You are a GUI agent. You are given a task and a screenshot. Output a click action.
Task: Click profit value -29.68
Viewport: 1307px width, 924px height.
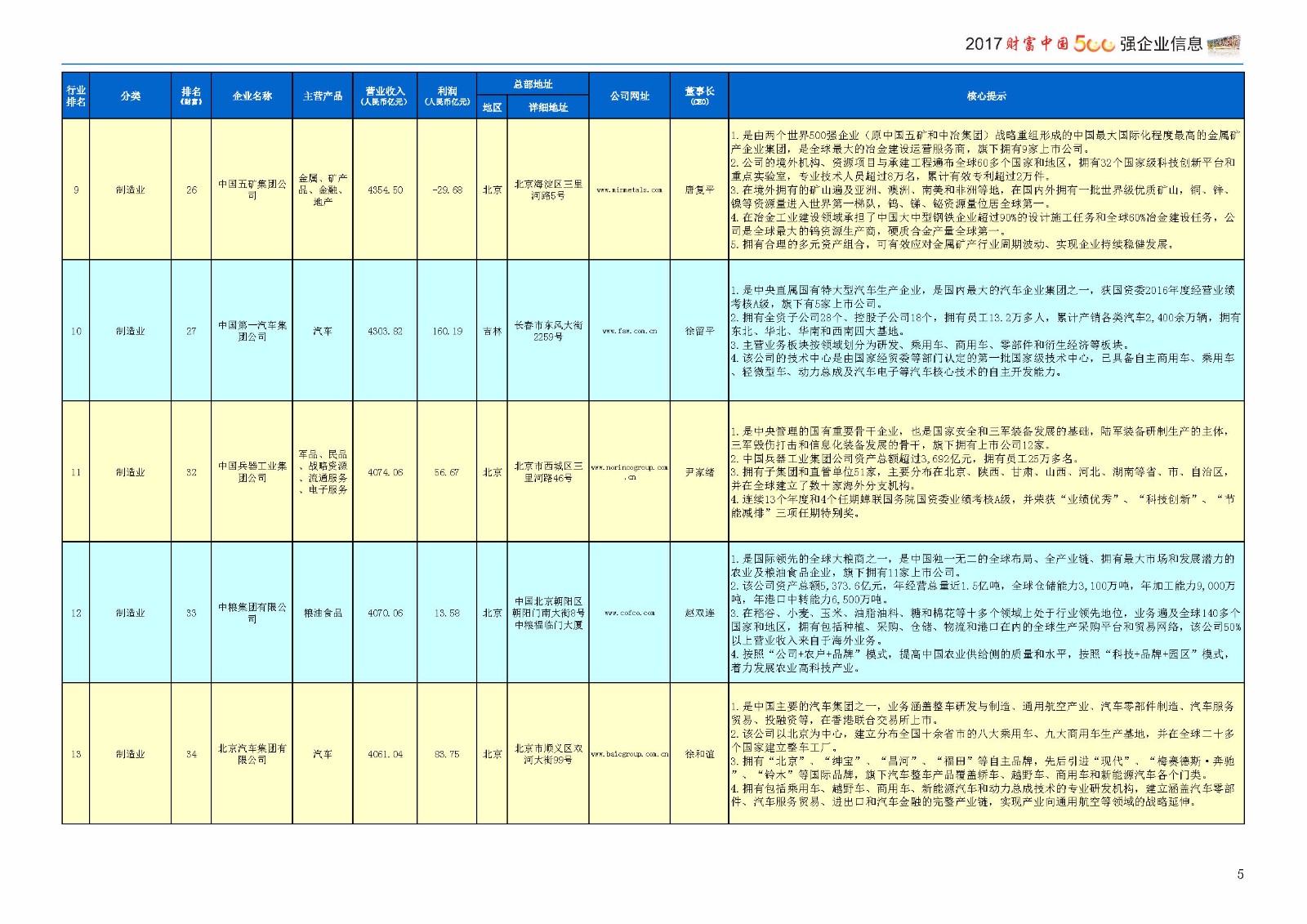(x=447, y=190)
